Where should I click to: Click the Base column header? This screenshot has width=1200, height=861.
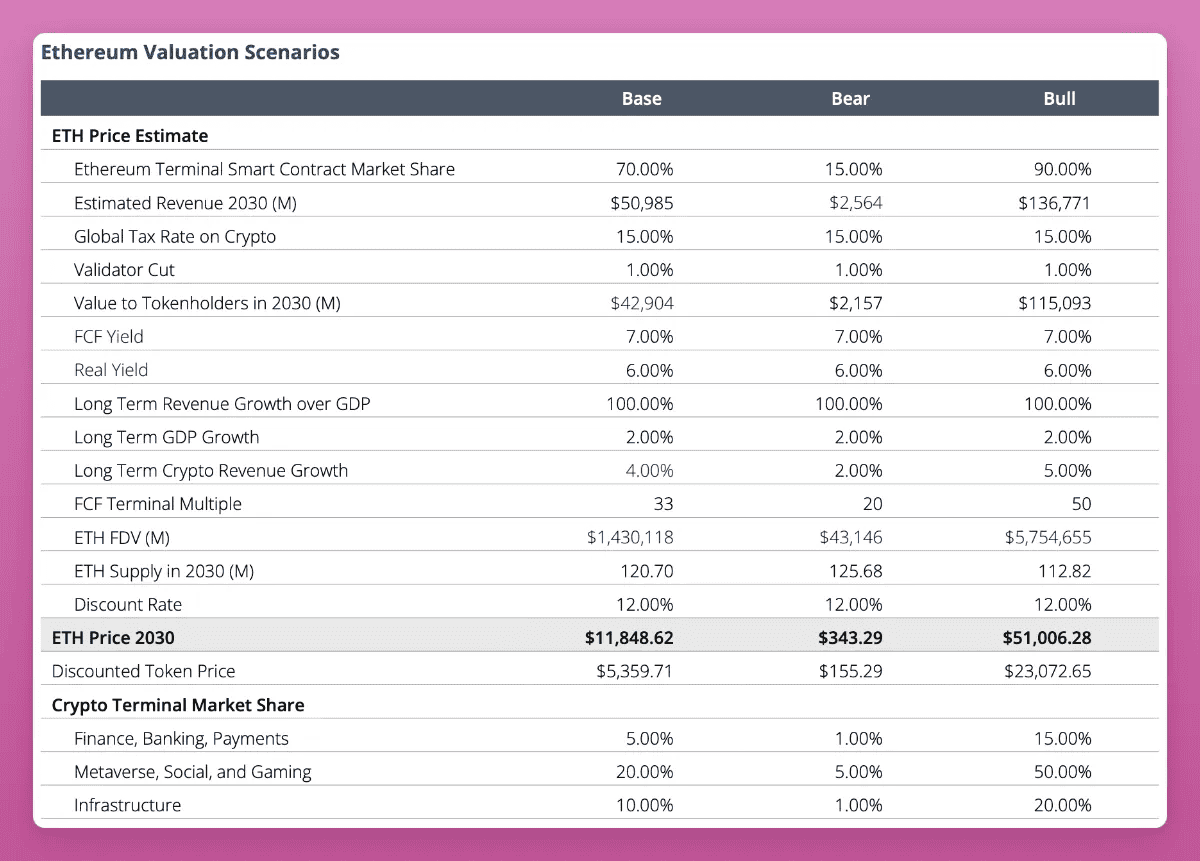pos(641,99)
